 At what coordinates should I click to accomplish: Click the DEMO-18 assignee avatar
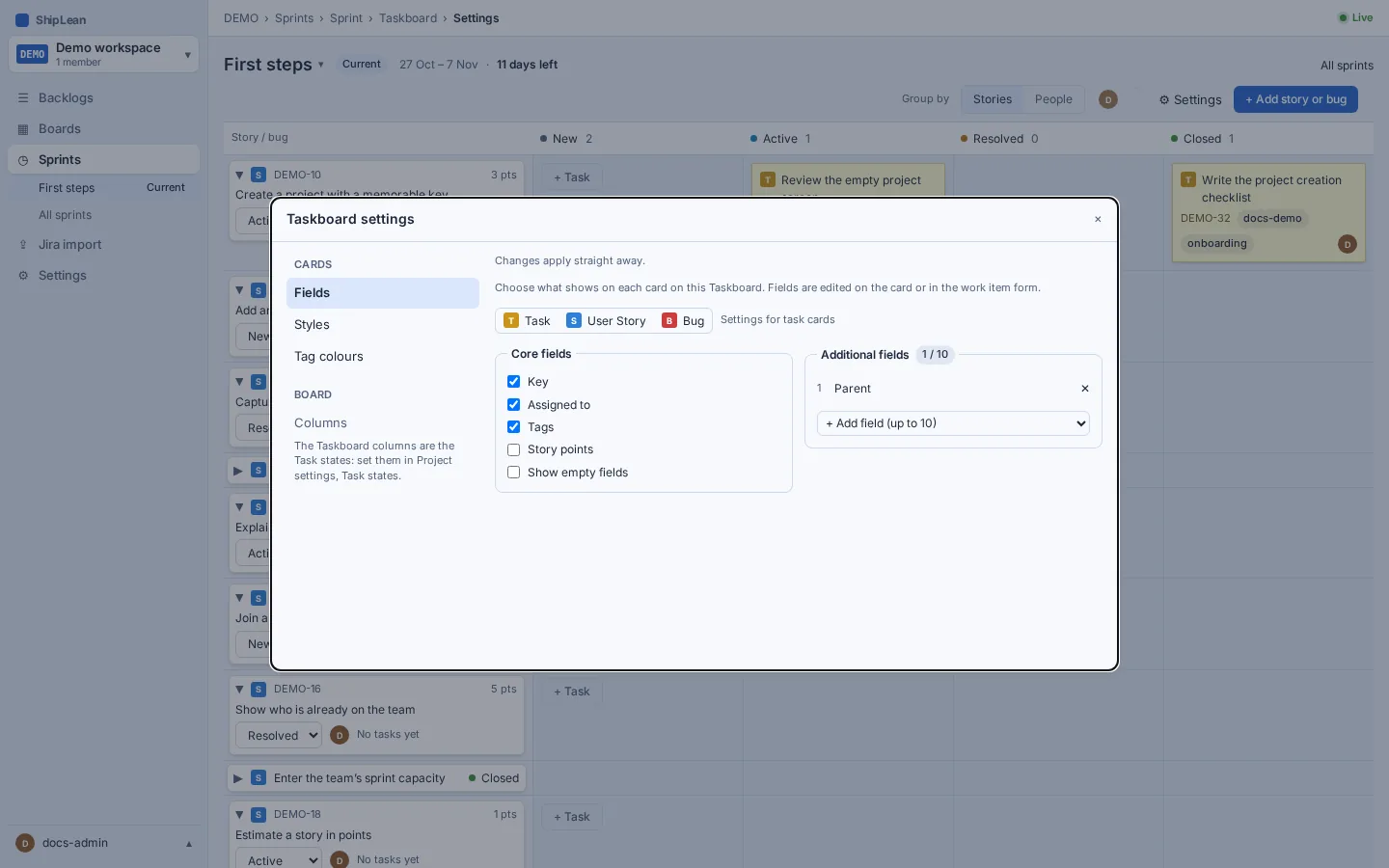point(340,859)
